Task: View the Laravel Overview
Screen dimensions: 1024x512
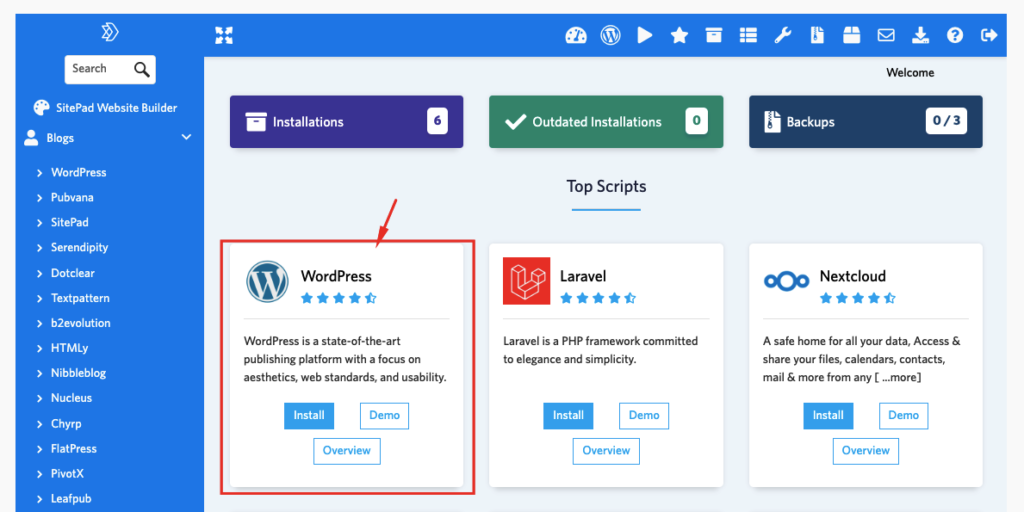Action: click(x=606, y=451)
